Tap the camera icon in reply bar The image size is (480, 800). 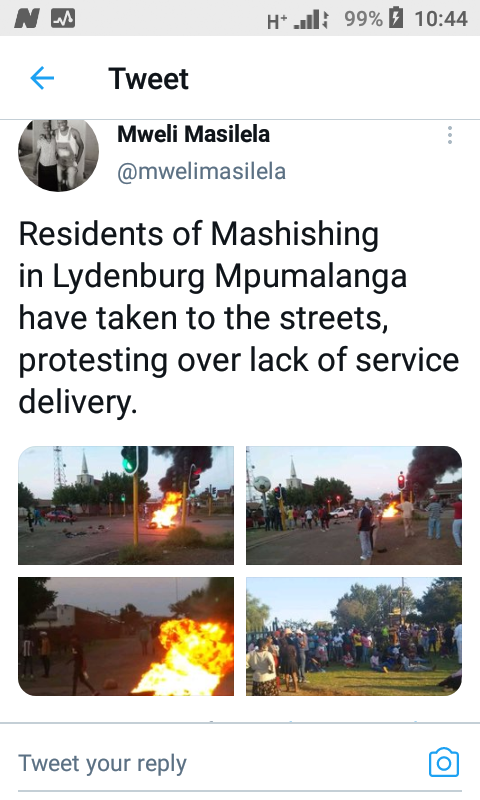(444, 762)
